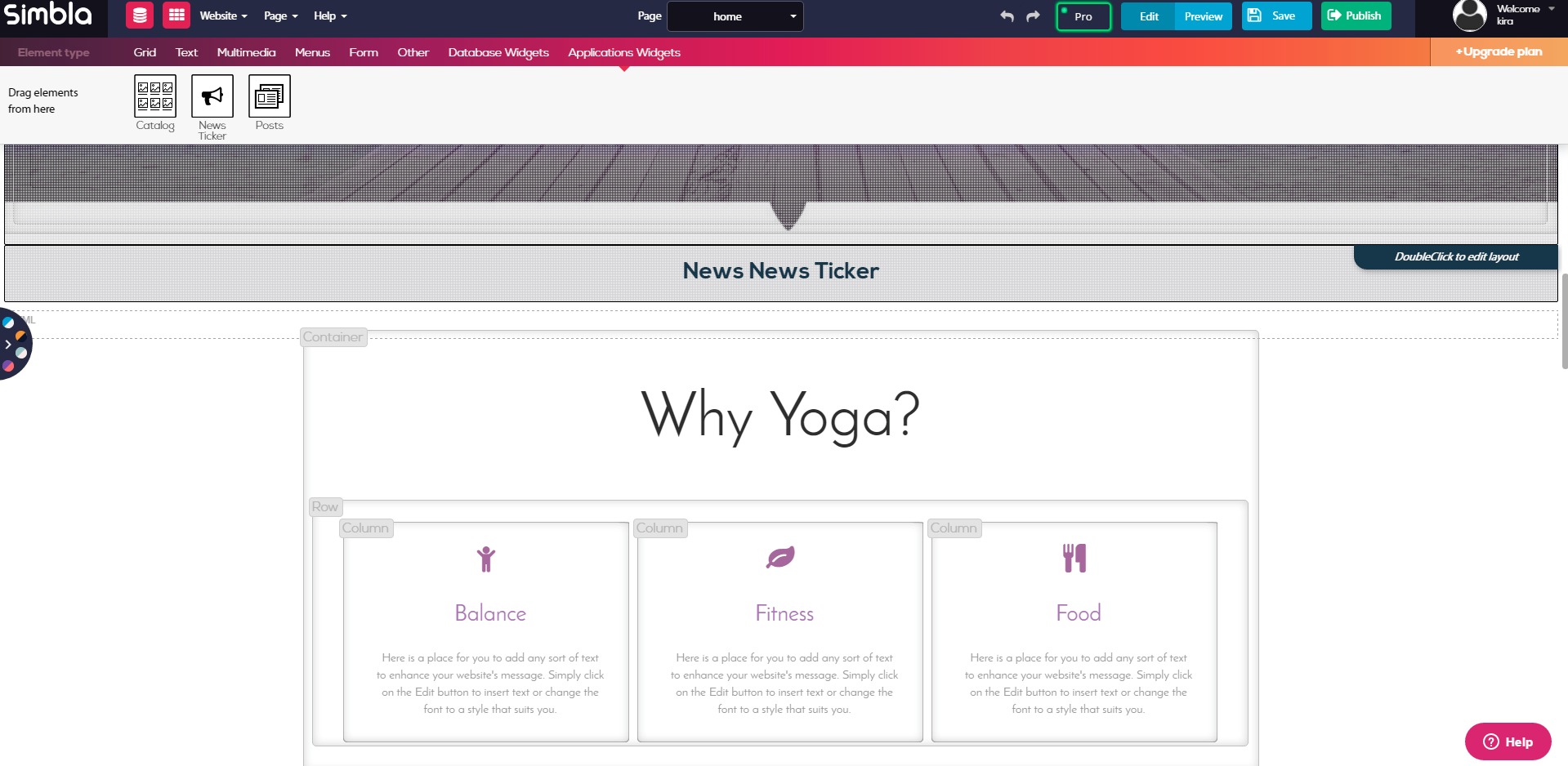
Task: Click the Publish button
Action: point(1356,16)
